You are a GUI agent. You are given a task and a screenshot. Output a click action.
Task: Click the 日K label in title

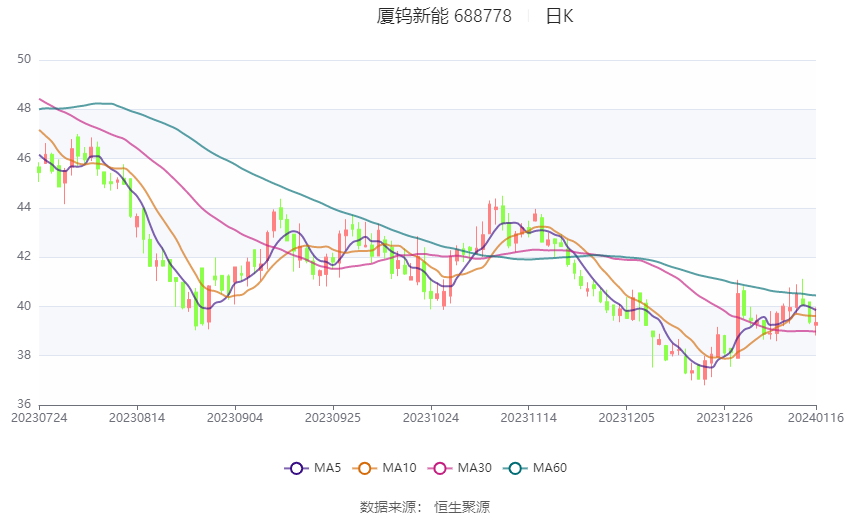[x=559, y=16]
